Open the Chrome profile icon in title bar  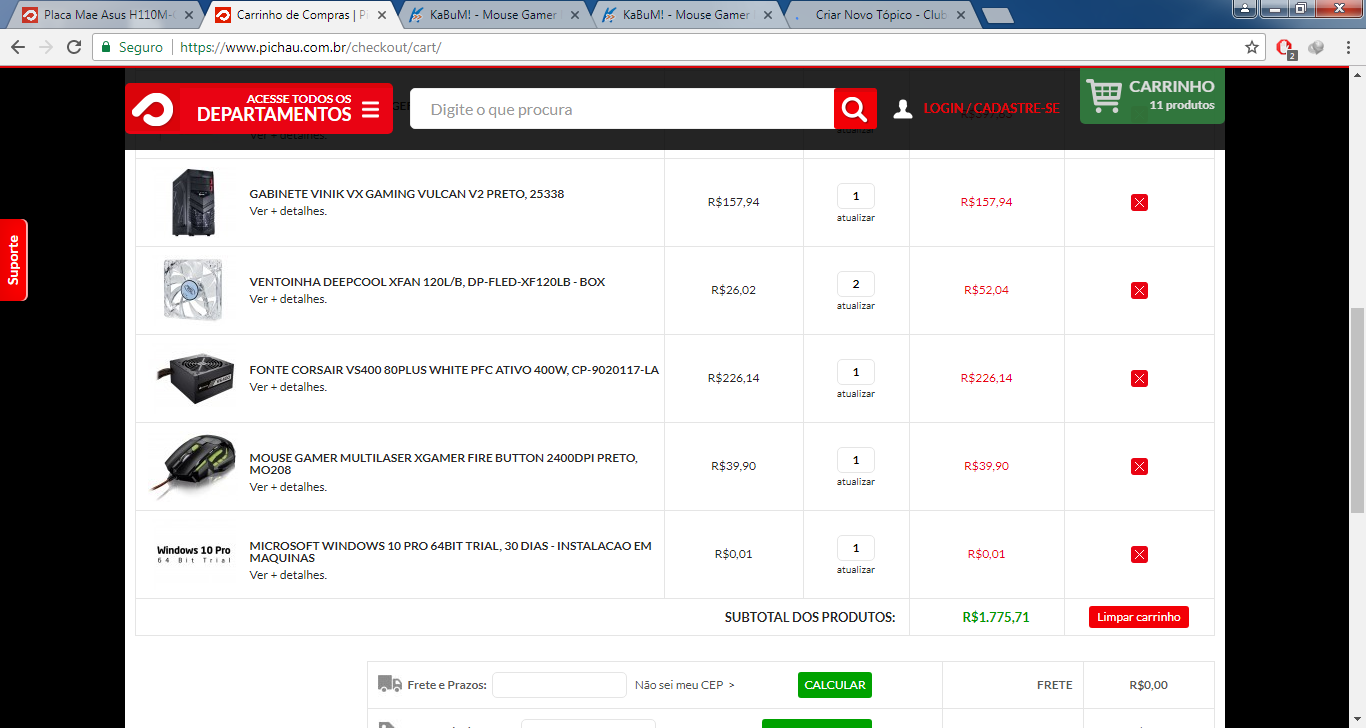pos(1245,8)
